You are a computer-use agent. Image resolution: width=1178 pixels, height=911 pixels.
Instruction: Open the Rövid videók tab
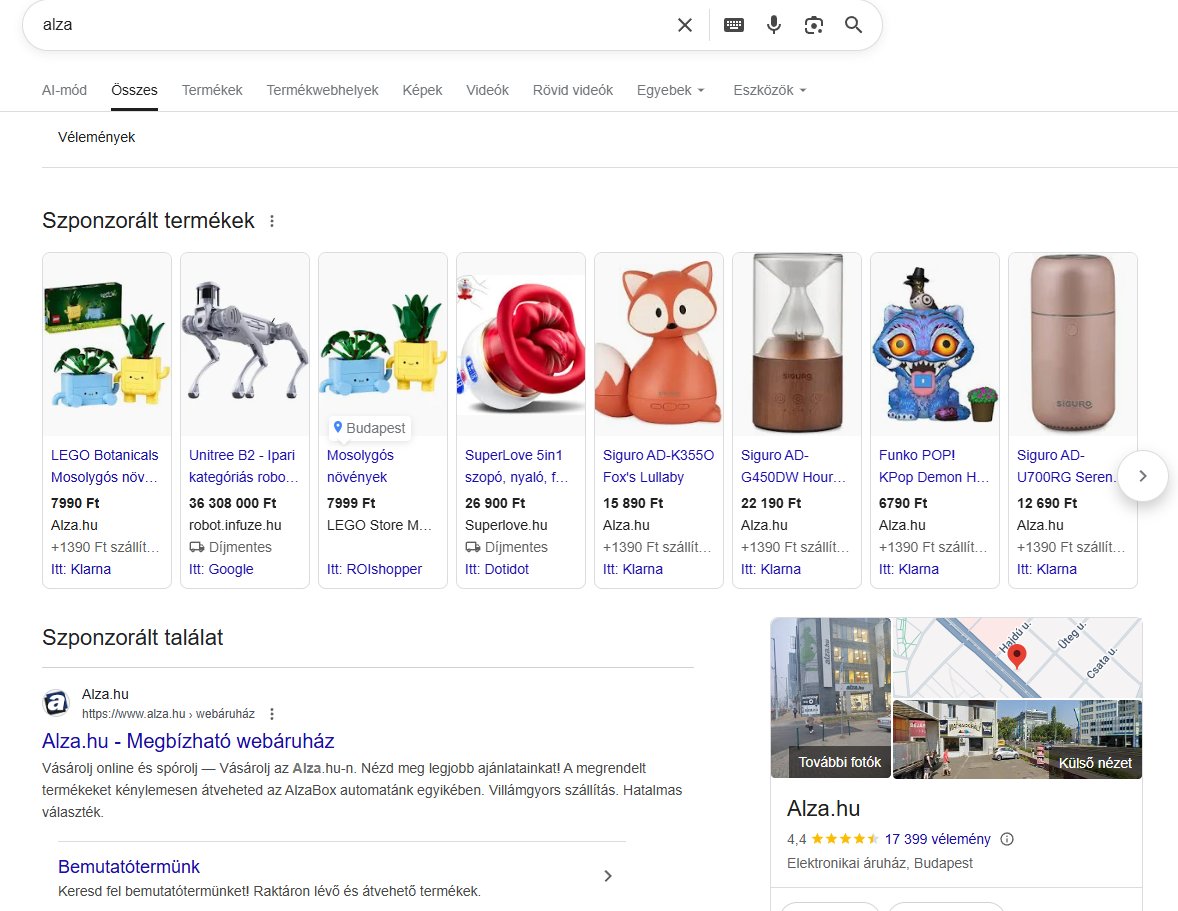pos(573,90)
